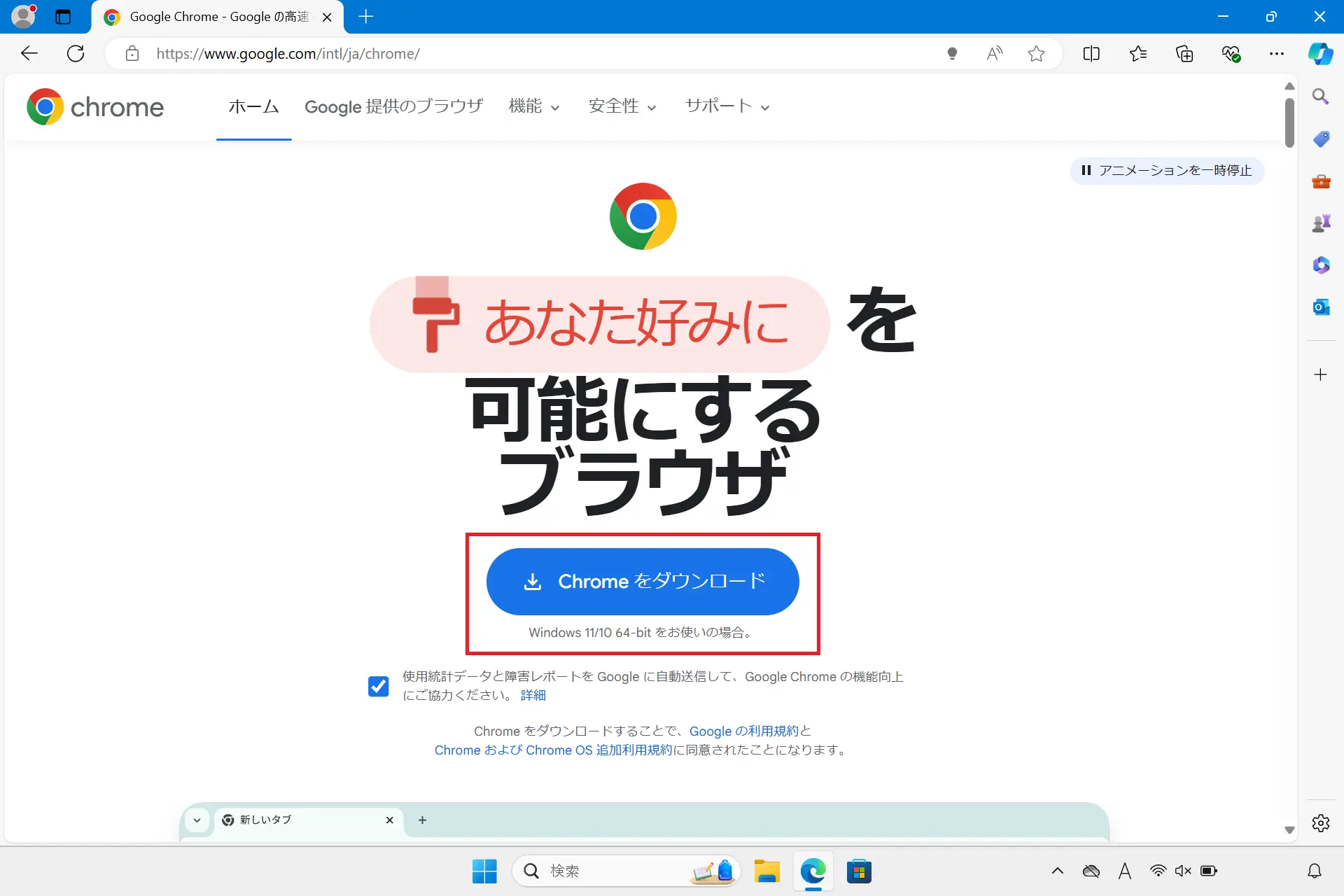1344x896 pixels.
Task: Click the battery status tray icon
Action: coord(1209,871)
